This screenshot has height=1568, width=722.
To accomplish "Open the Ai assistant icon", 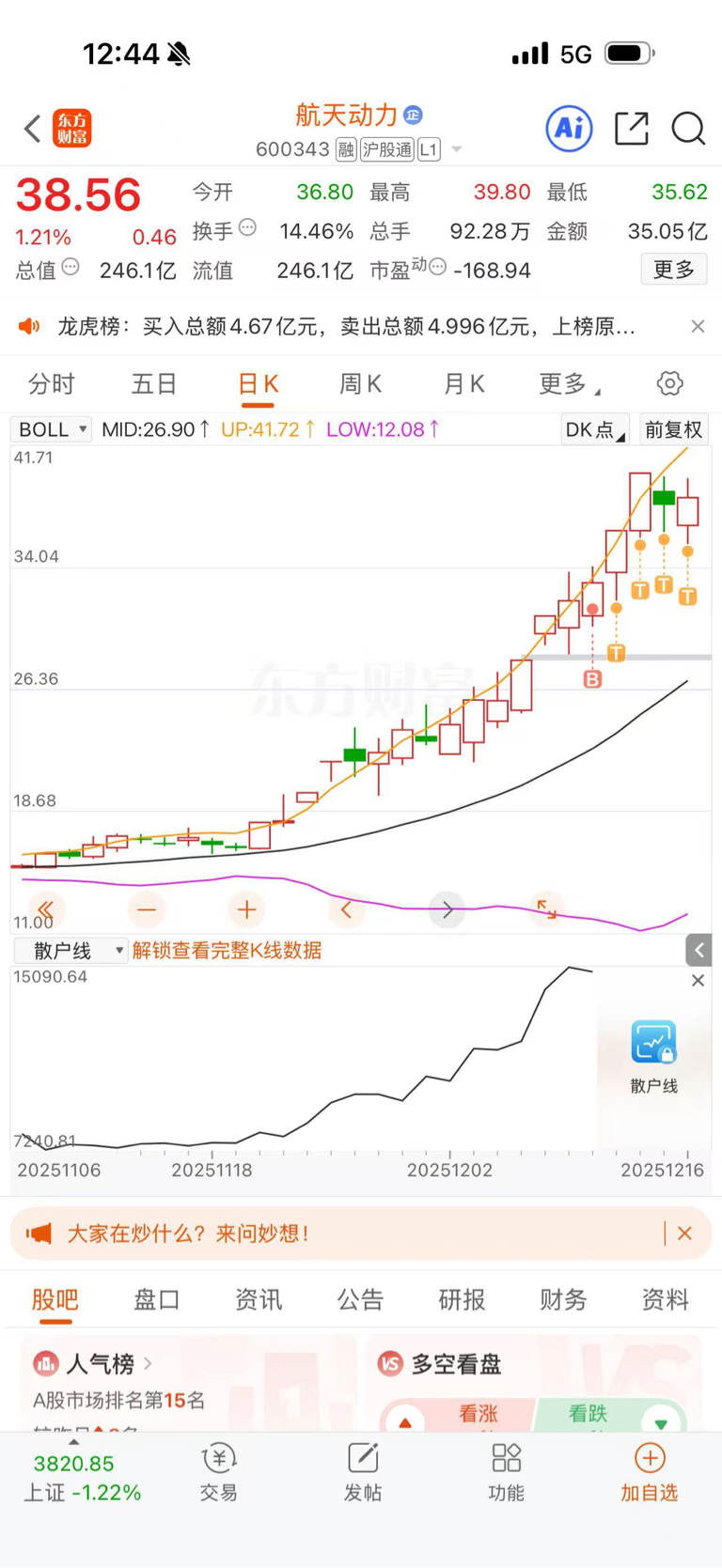I will (569, 129).
